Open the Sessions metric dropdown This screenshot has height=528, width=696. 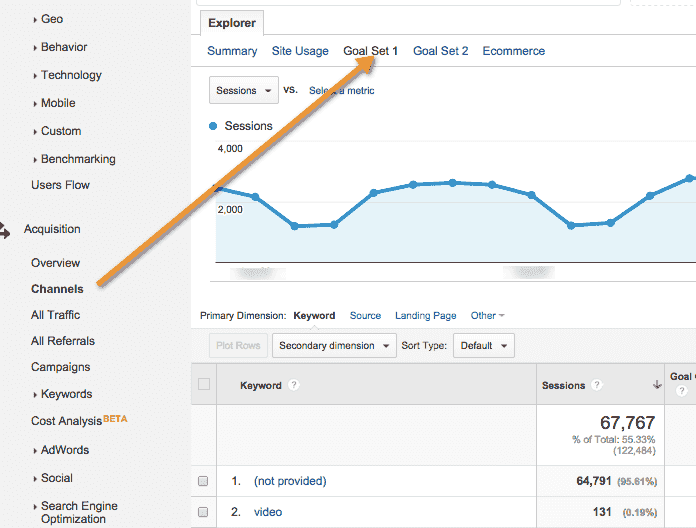pyautogui.click(x=244, y=90)
